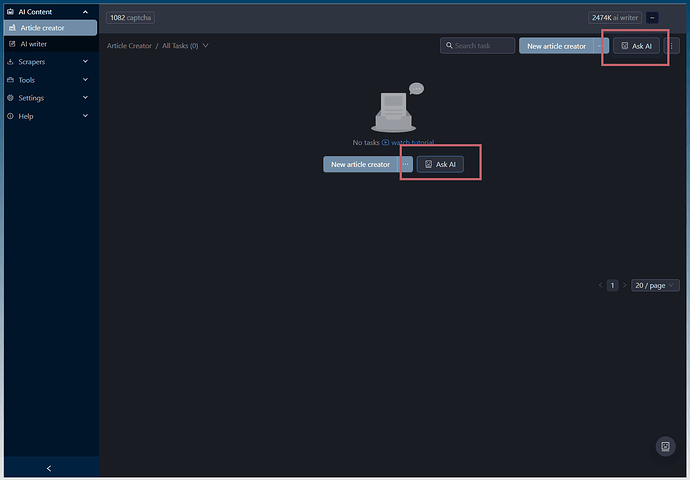Collapse the sidebar with the left arrow
The image size is (690, 480).
tap(49, 468)
